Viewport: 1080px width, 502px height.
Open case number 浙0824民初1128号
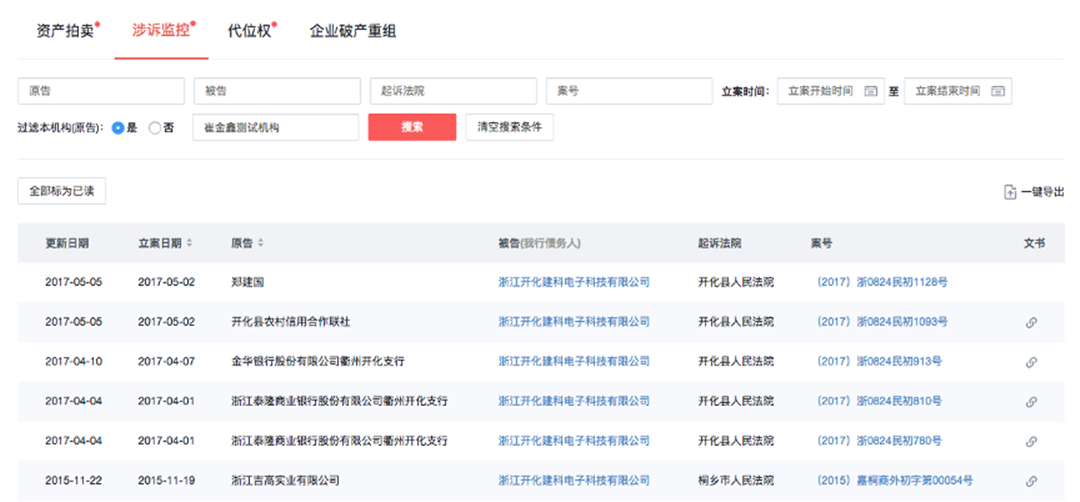click(881, 282)
